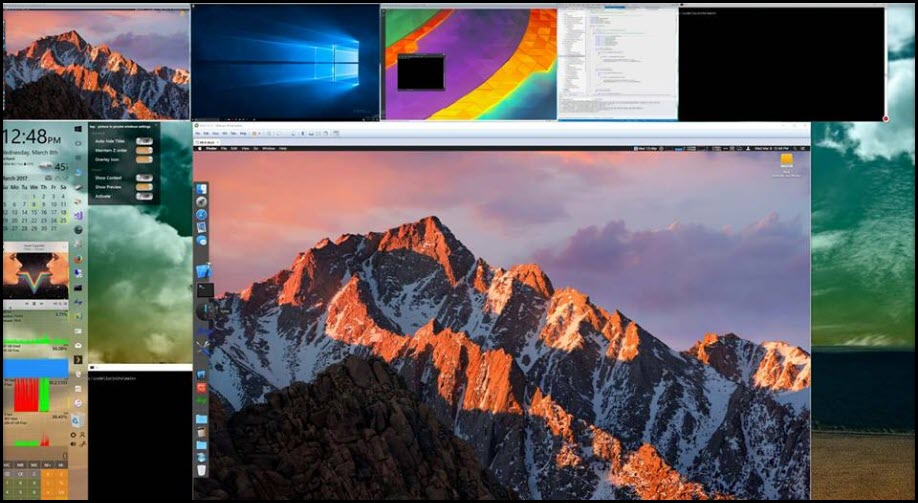
Task: Select the macOS Sierra window thumbnail
Action: point(97,63)
